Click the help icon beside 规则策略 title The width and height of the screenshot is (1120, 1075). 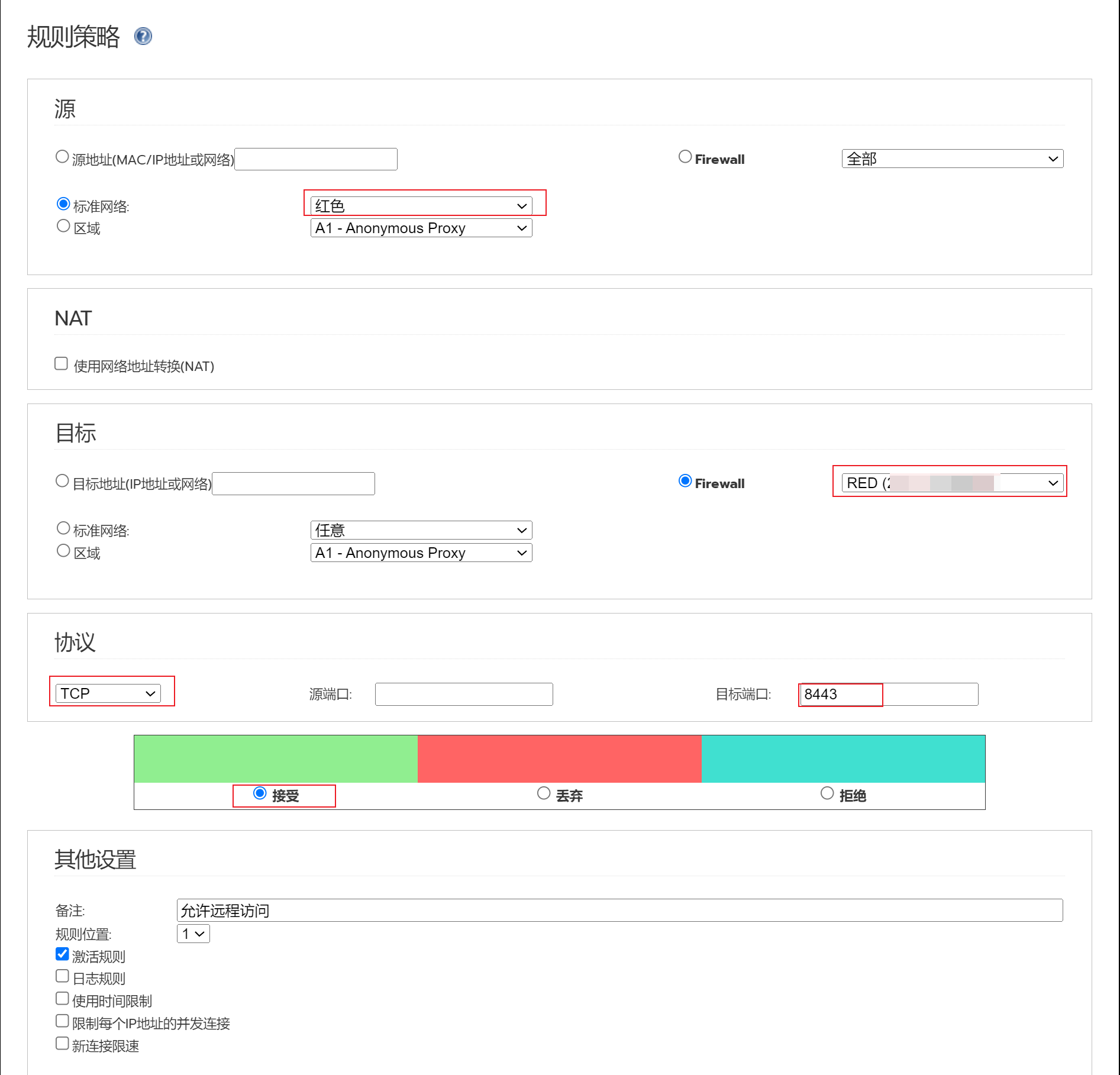143,37
